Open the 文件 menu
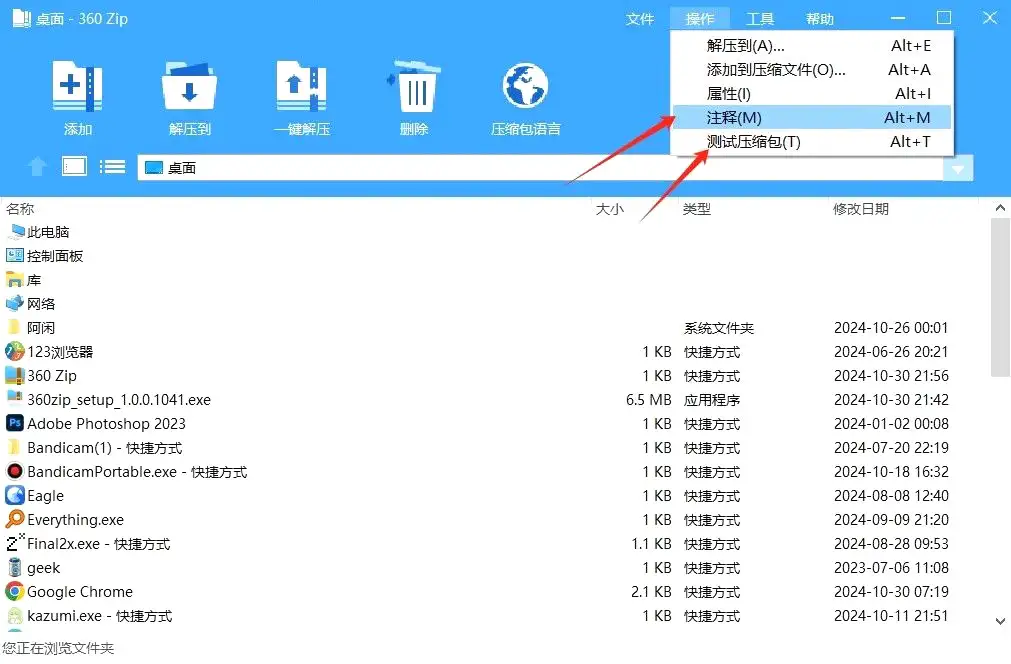Image resolution: width=1011 pixels, height=664 pixels. [640, 19]
